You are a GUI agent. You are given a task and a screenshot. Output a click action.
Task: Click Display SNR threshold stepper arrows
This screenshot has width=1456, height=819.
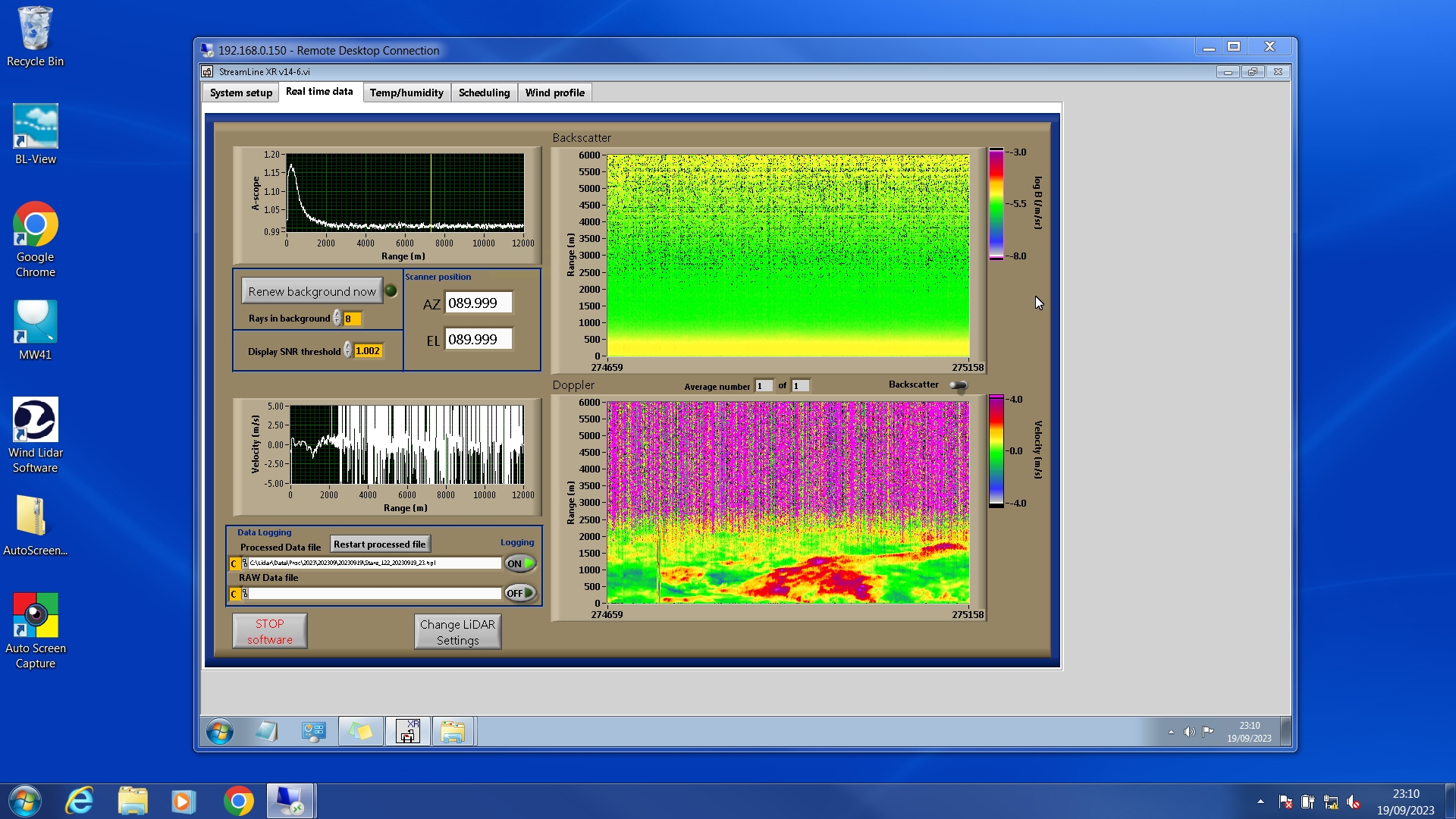[347, 350]
